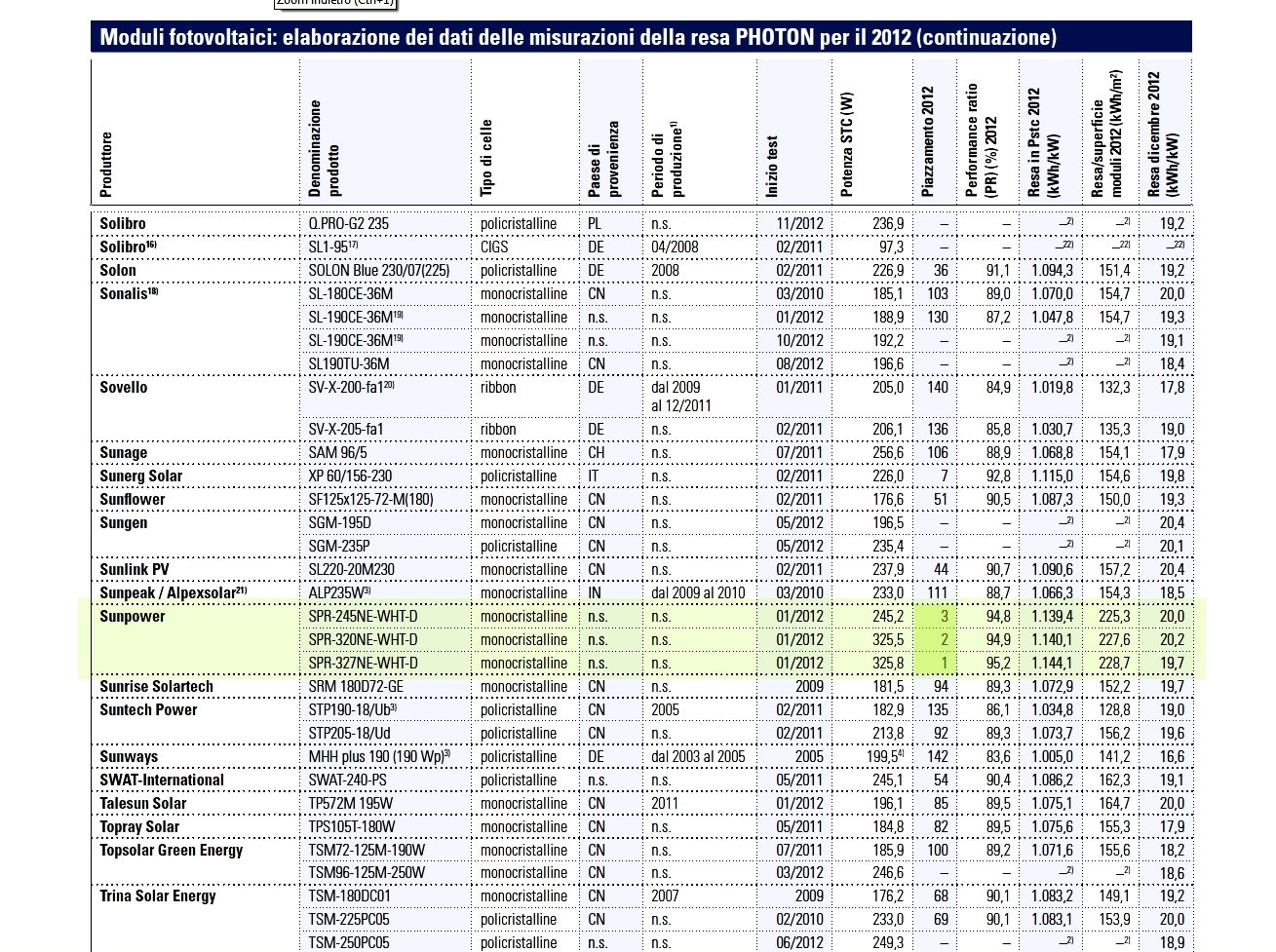
Task: Select product TPS105T-180W
Action: tap(352, 827)
